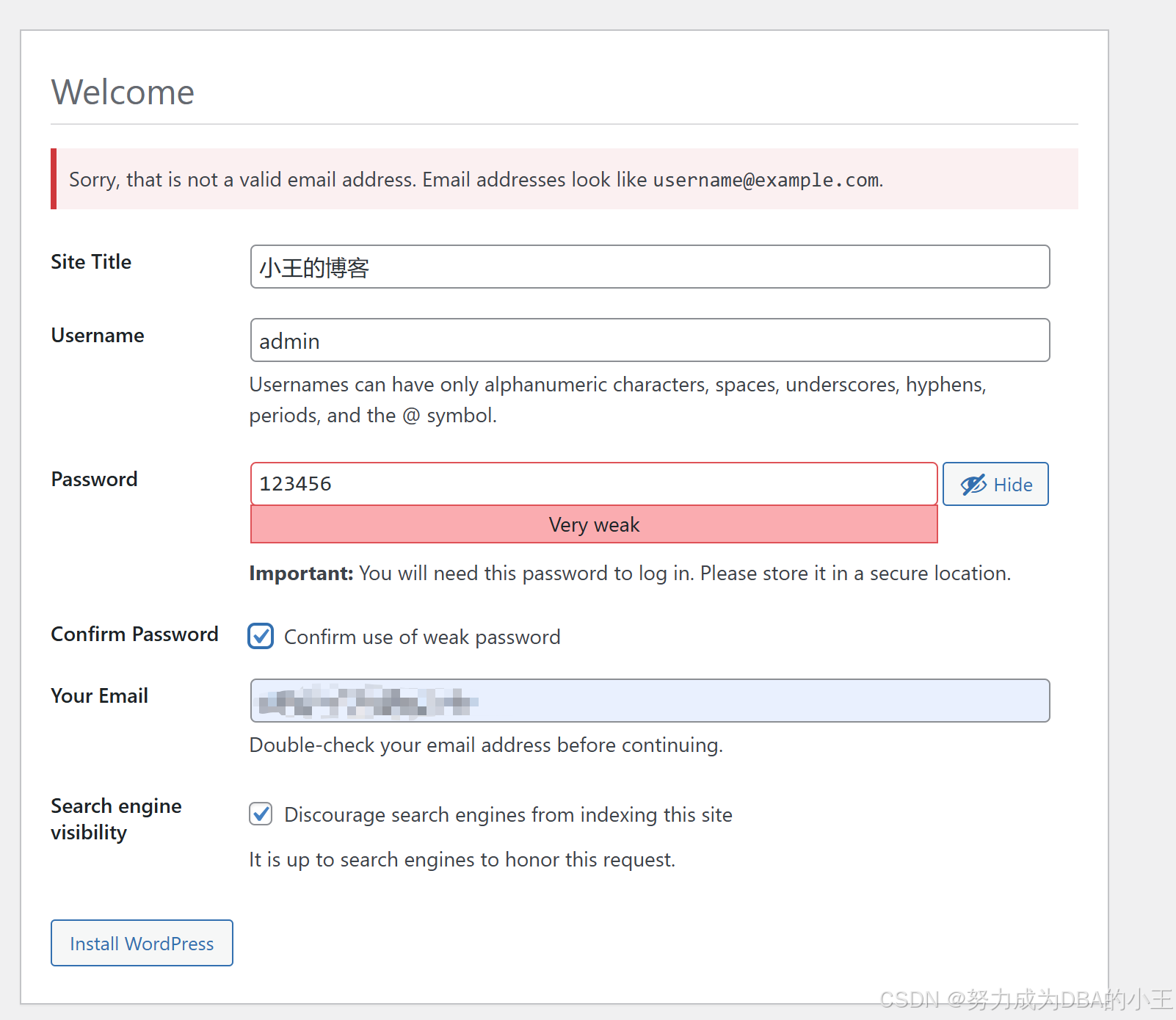This screenshot has height=1020, width=1176.
Task: Click the Double-check your email address note
Action: (486, 745)
